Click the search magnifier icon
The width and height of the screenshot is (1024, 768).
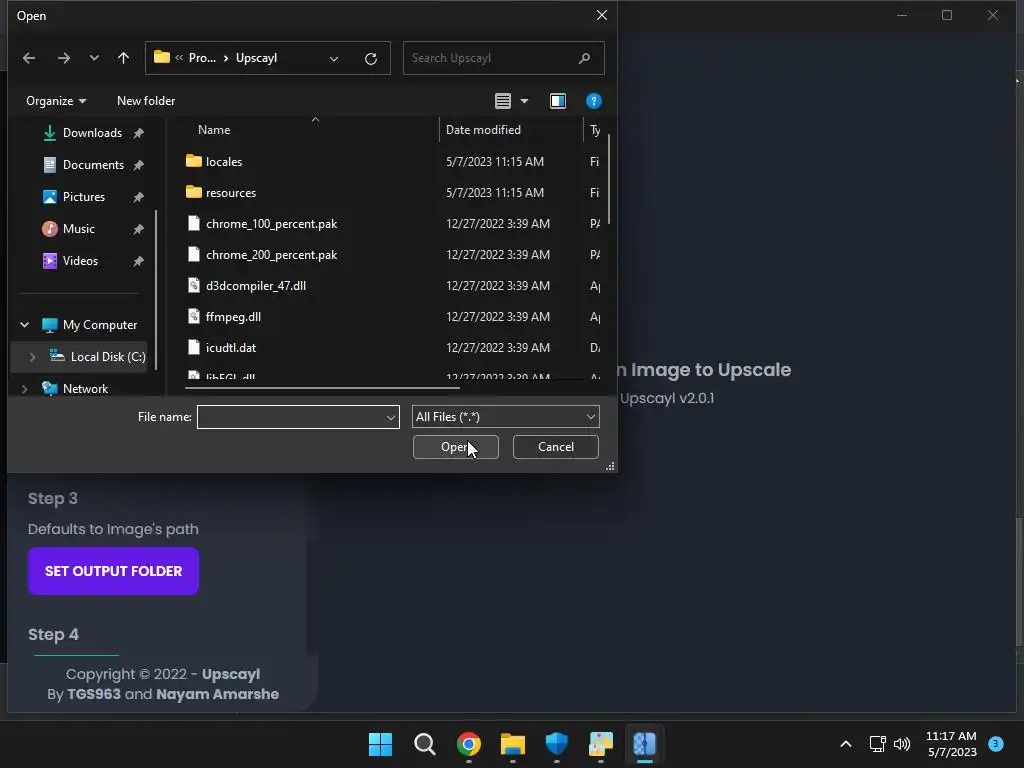pyautogui.click(x=584, y=58)
